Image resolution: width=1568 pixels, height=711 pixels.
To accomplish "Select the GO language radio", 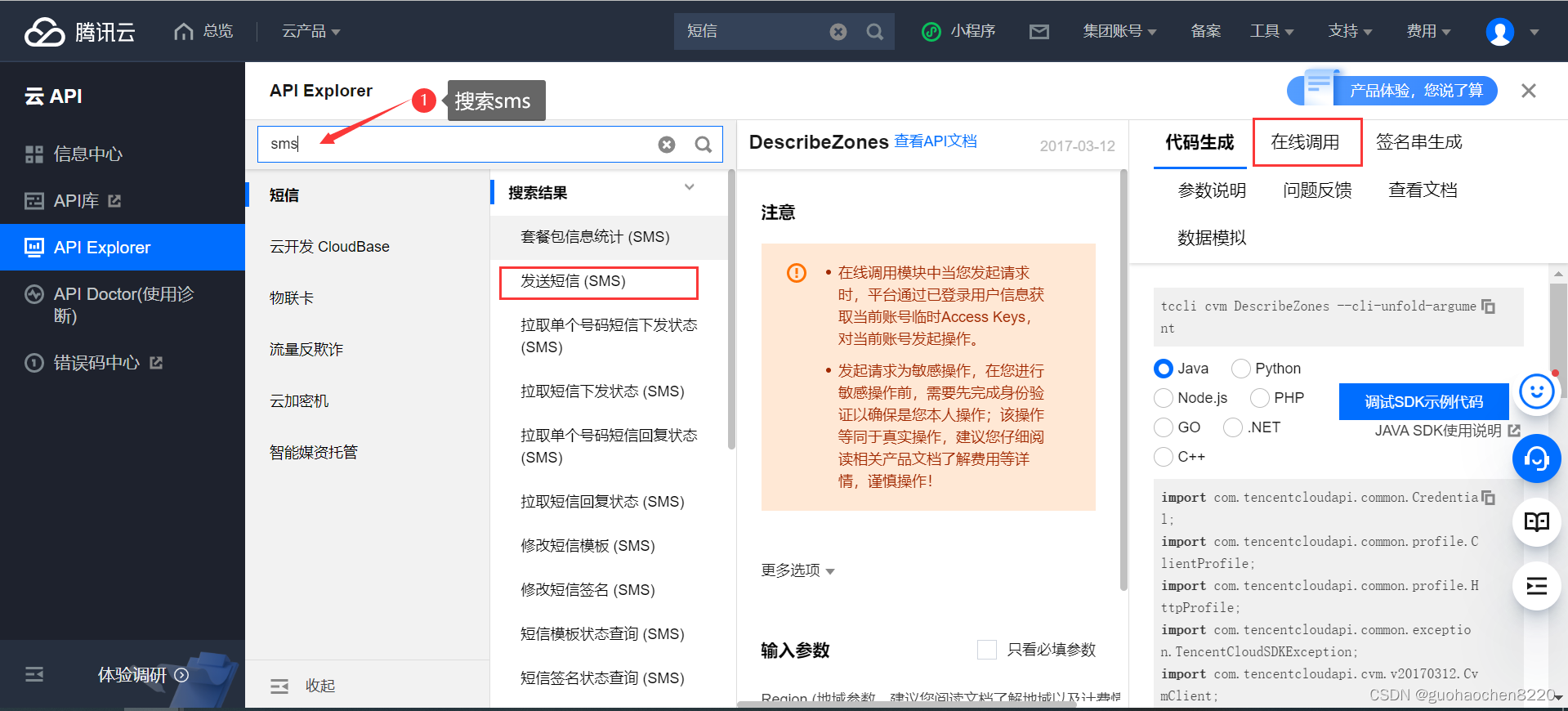I will pyautogui.click(x=1164, y=427).
